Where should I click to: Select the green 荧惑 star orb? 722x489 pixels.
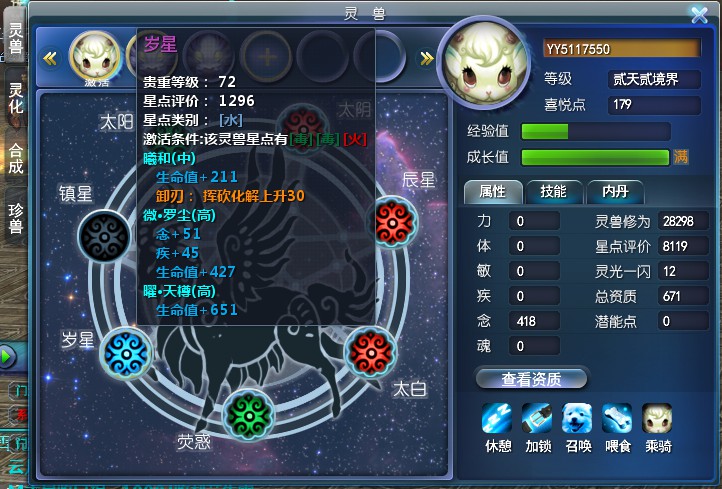click(x=249, y=416)
